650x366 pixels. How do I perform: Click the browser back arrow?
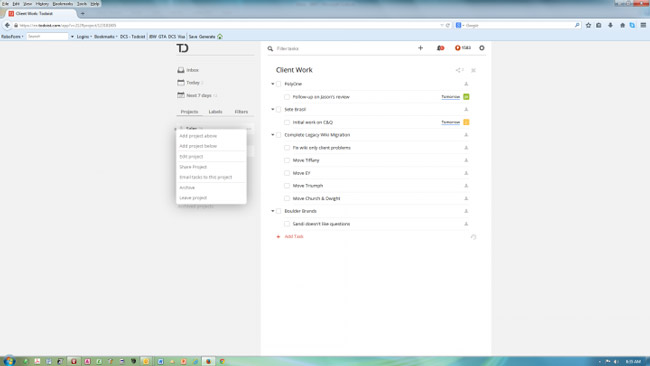(x=7, y=25)
